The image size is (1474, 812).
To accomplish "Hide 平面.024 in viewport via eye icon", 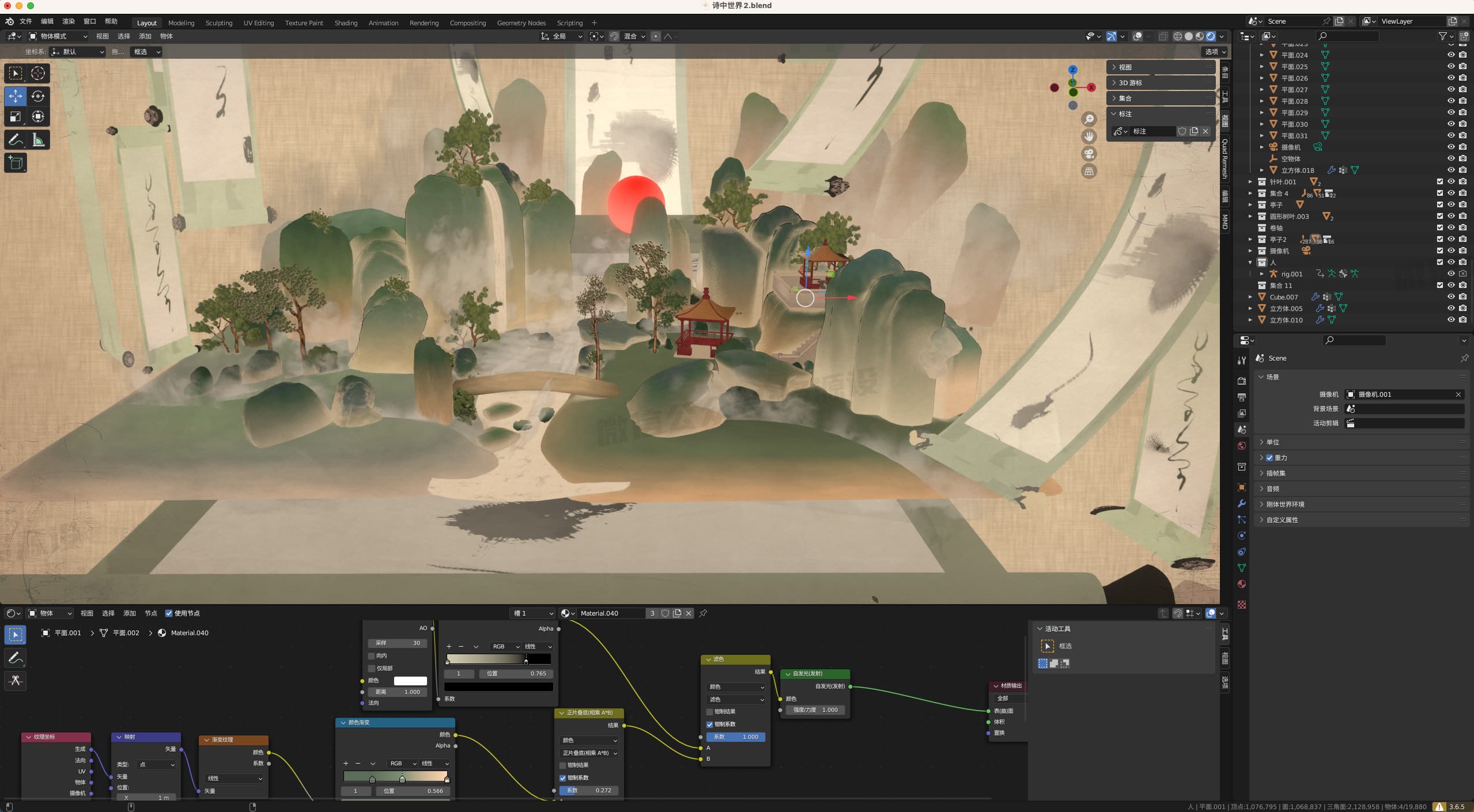I will click(1451, 55).
